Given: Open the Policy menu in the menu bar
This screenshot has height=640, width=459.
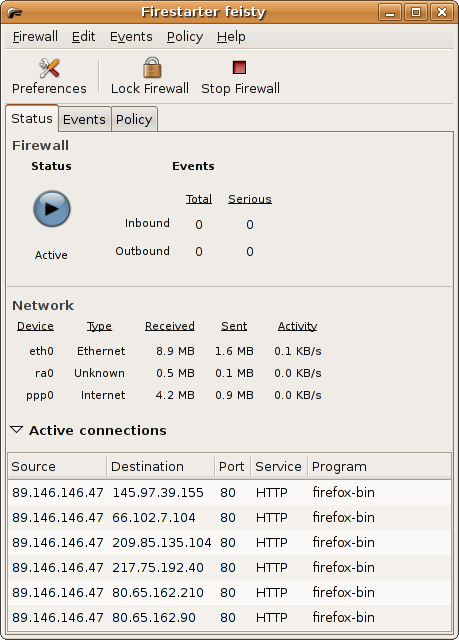Looking at the screenshot, I should pyautogui.click(x=185, y=37).
